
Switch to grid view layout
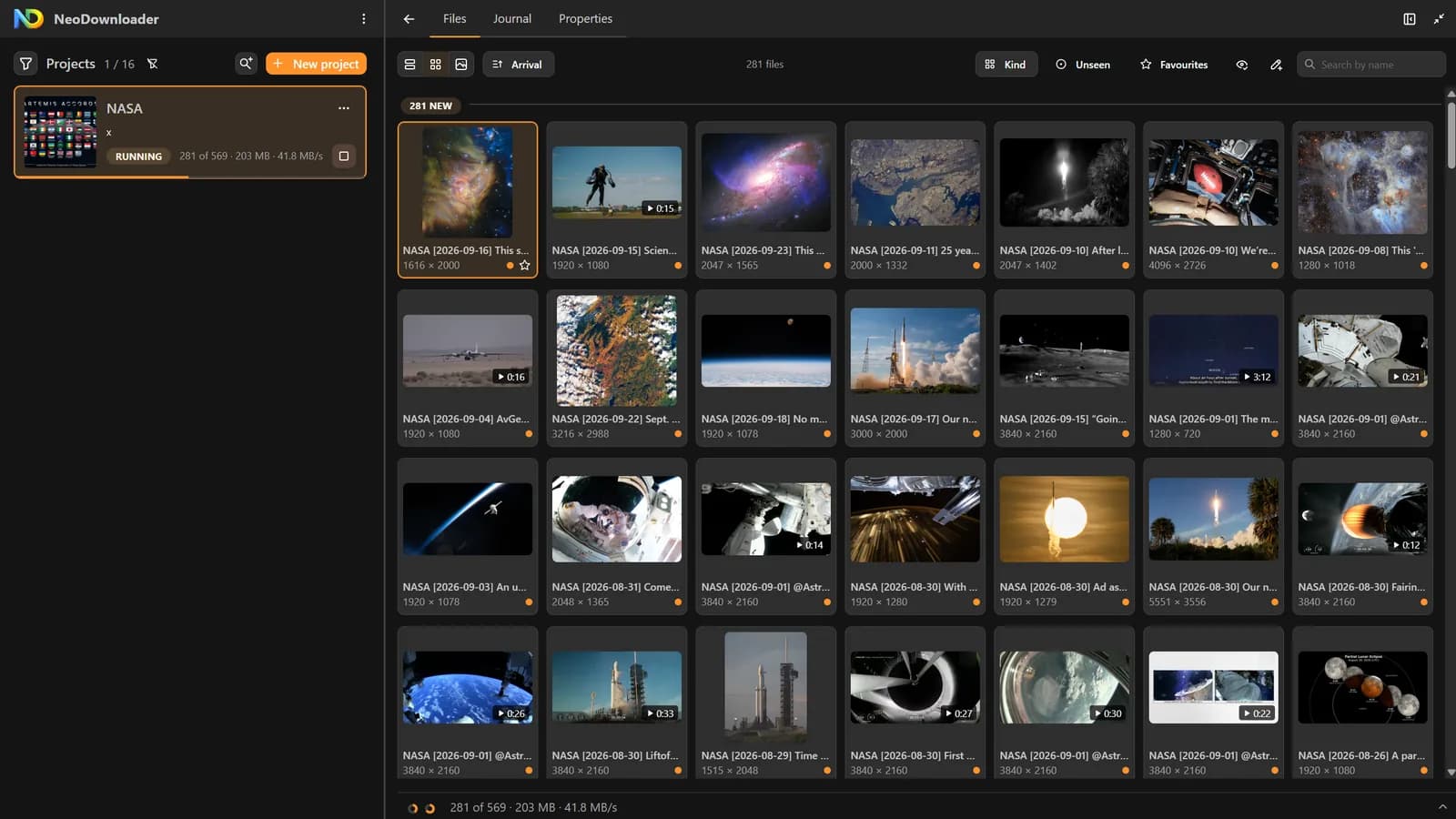click(436, 65)
